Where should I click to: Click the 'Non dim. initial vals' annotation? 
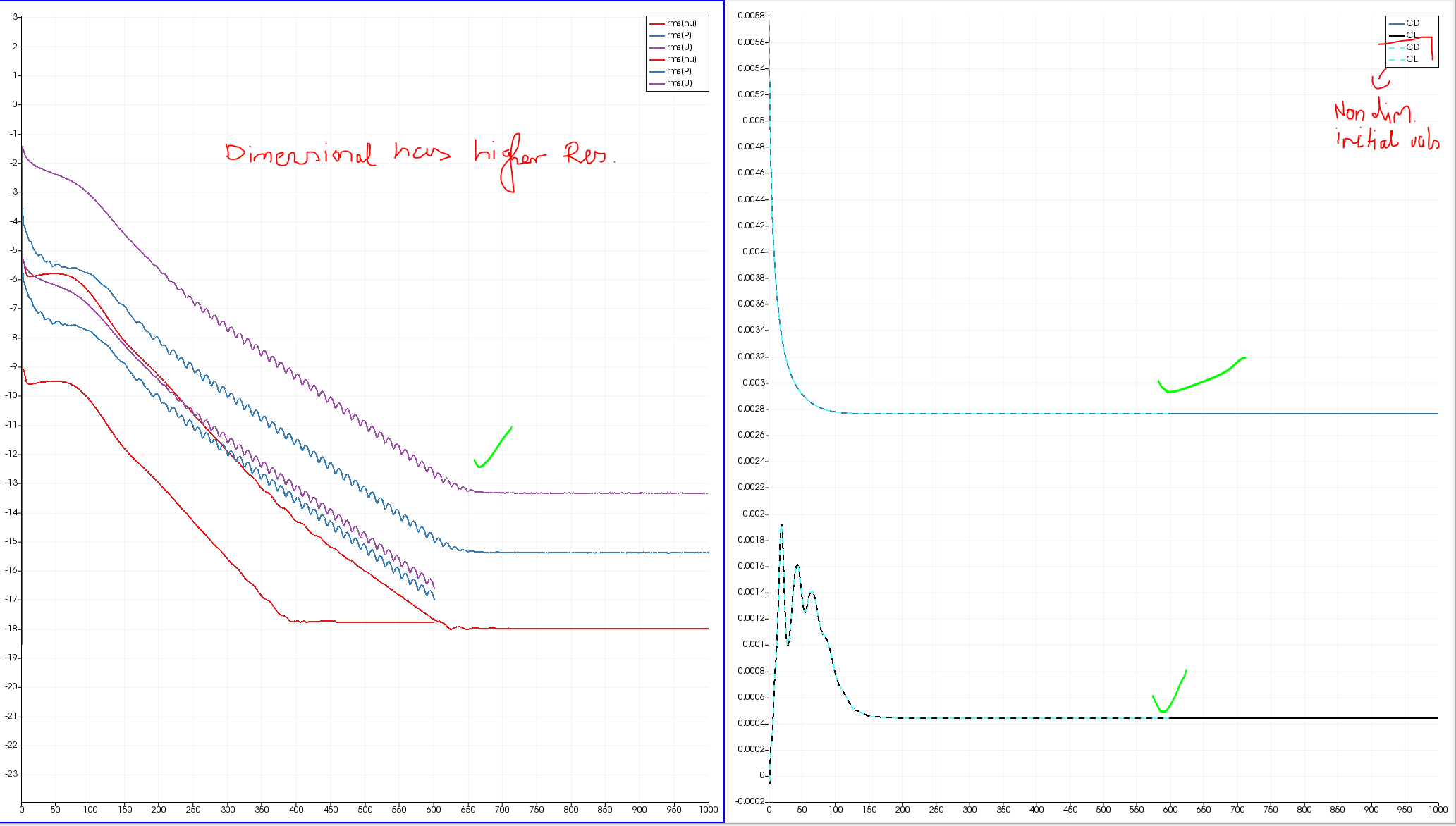[1385, 127]
